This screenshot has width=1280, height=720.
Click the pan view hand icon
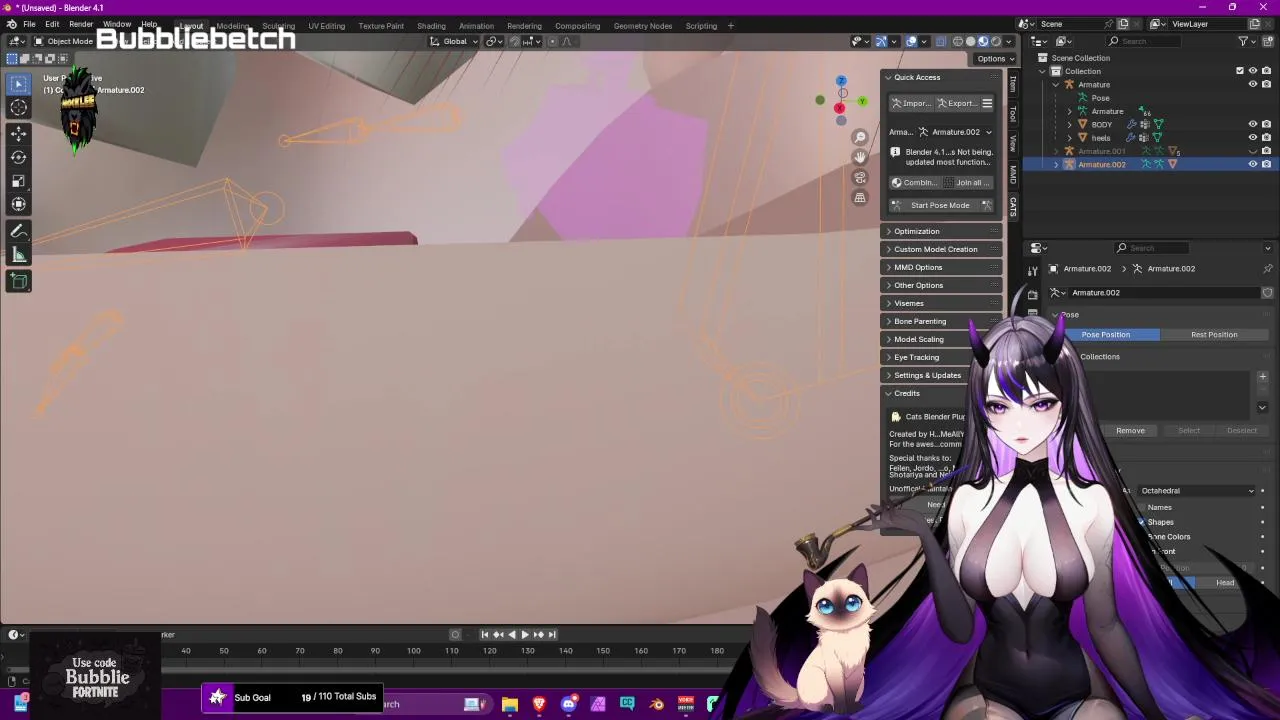860,157
